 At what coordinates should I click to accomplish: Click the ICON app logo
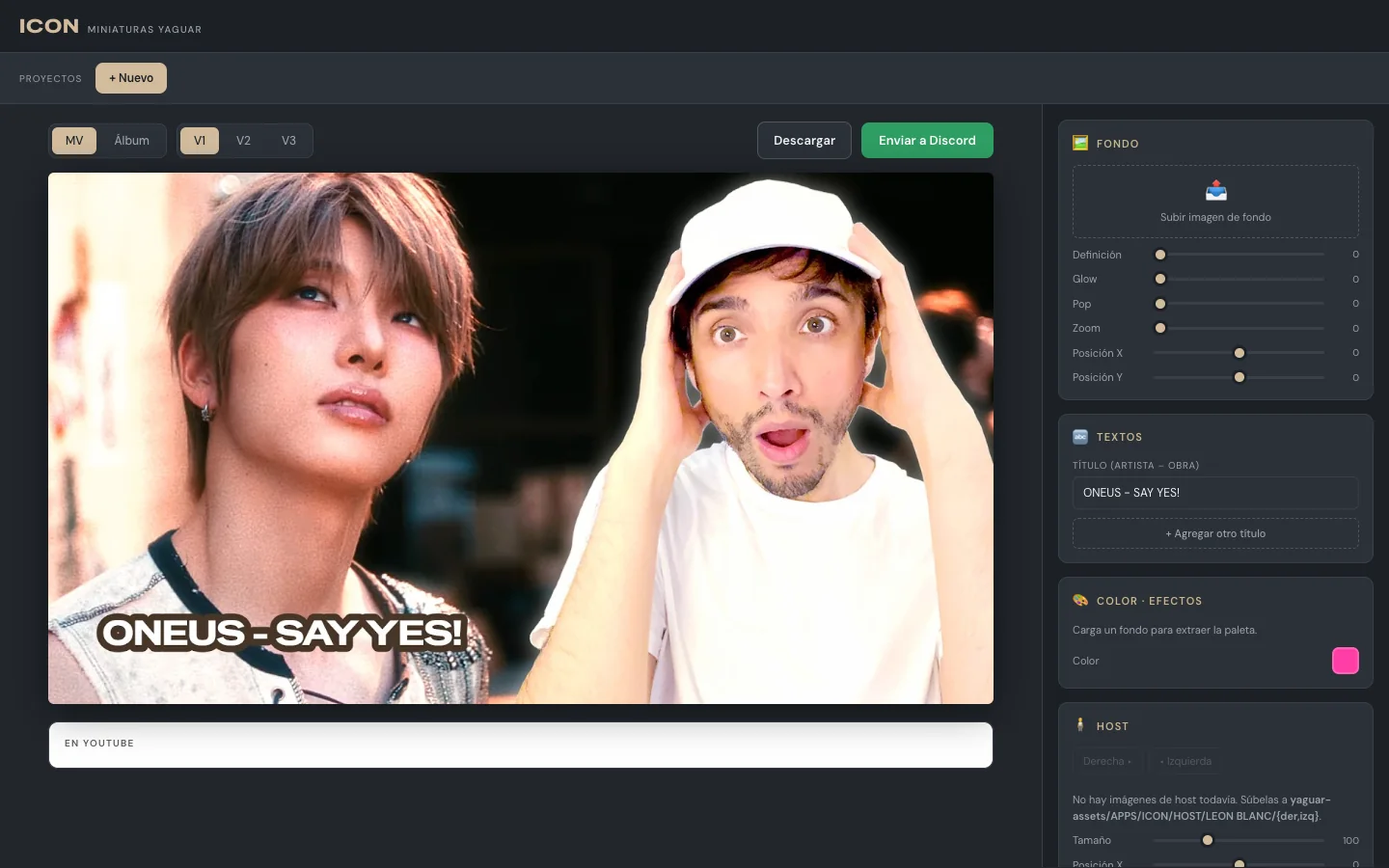pos(49,26)
